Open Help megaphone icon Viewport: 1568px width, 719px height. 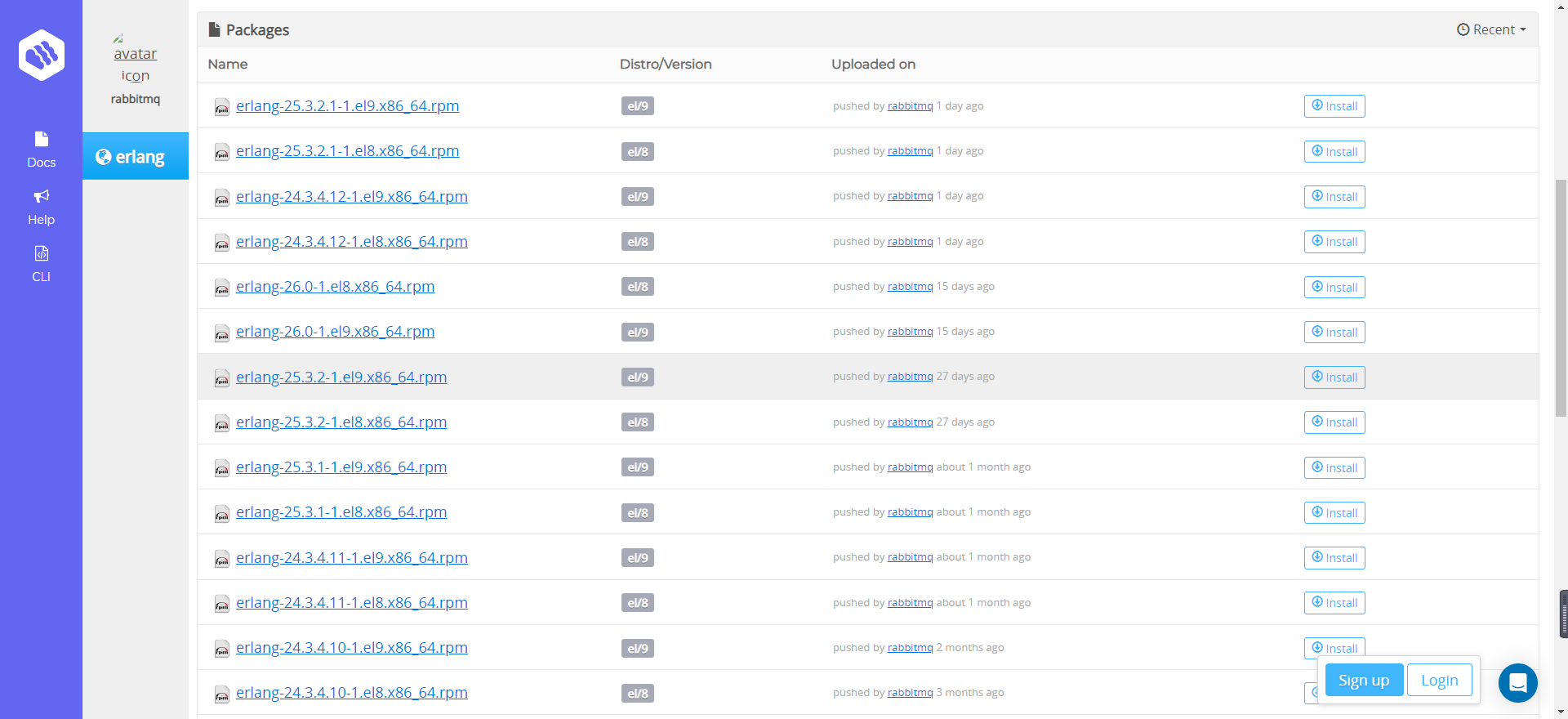click(41, 196)
